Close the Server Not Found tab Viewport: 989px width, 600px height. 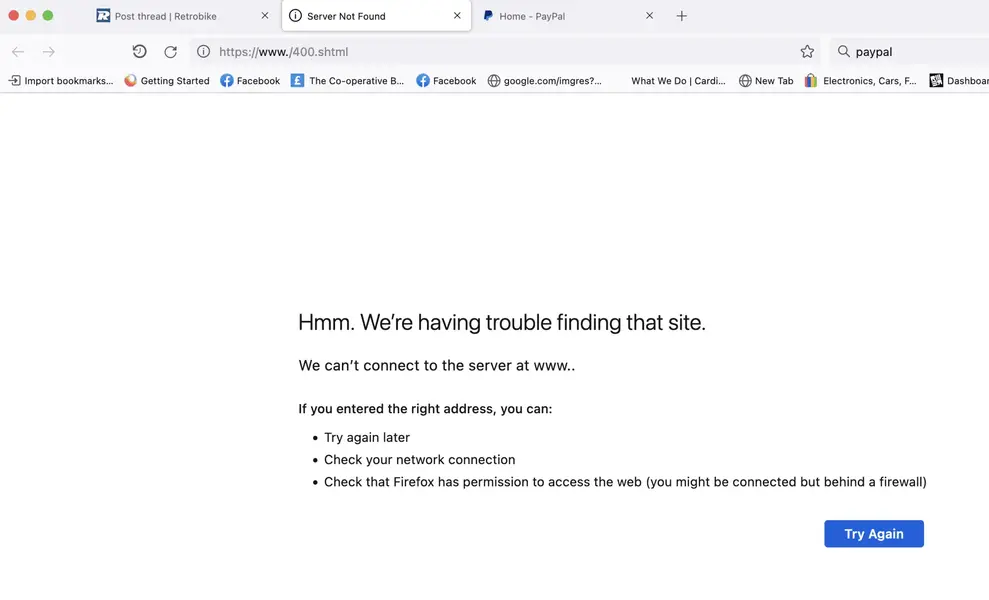[x=457, y=16]
